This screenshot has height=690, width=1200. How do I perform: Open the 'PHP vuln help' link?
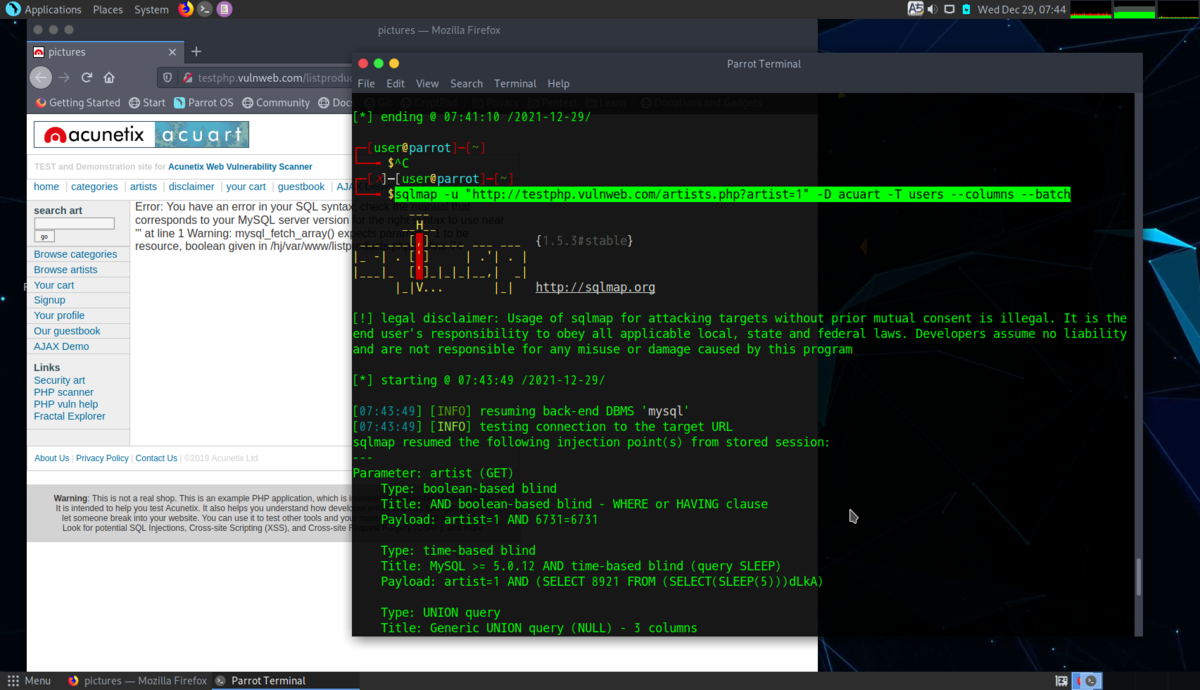66,404
